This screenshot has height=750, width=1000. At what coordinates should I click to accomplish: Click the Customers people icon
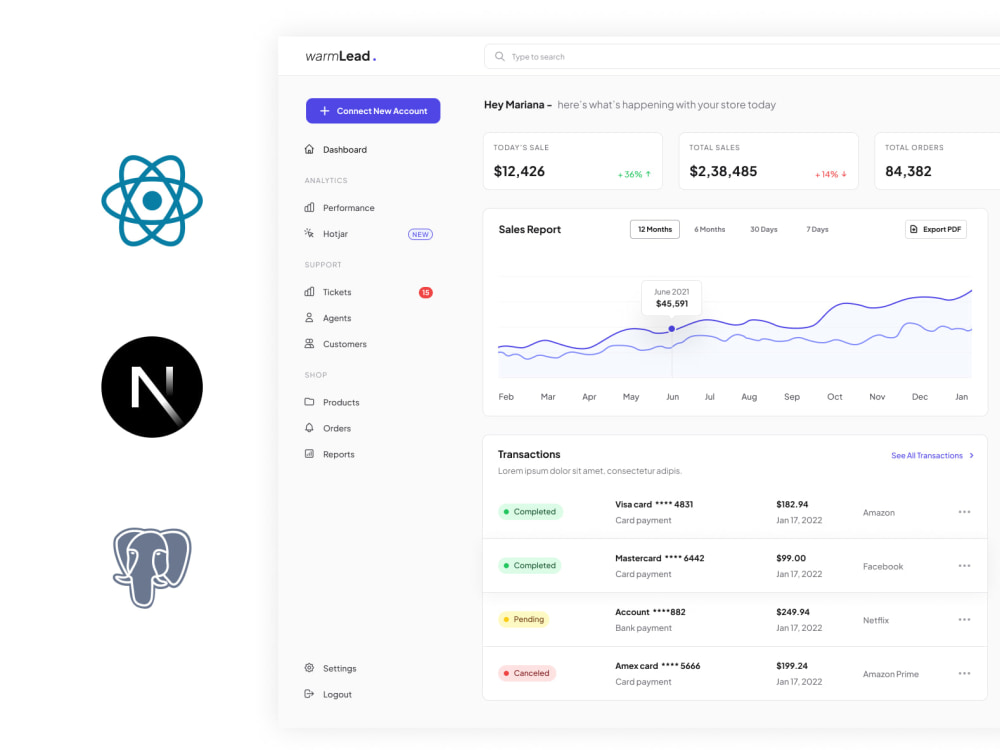pyautogui.click(x=309, y=344)
